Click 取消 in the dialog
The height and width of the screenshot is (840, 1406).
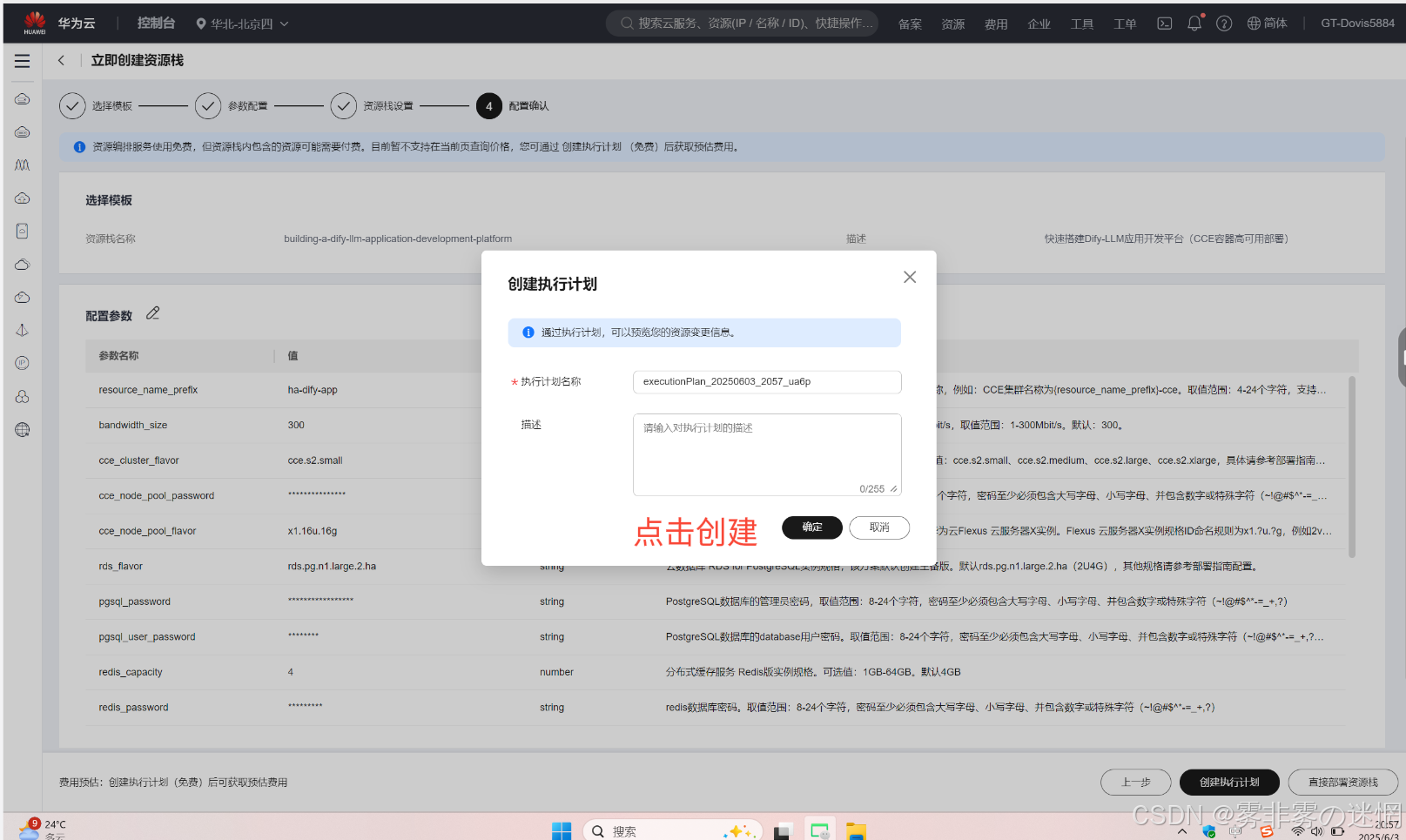(x=879, y=528)
